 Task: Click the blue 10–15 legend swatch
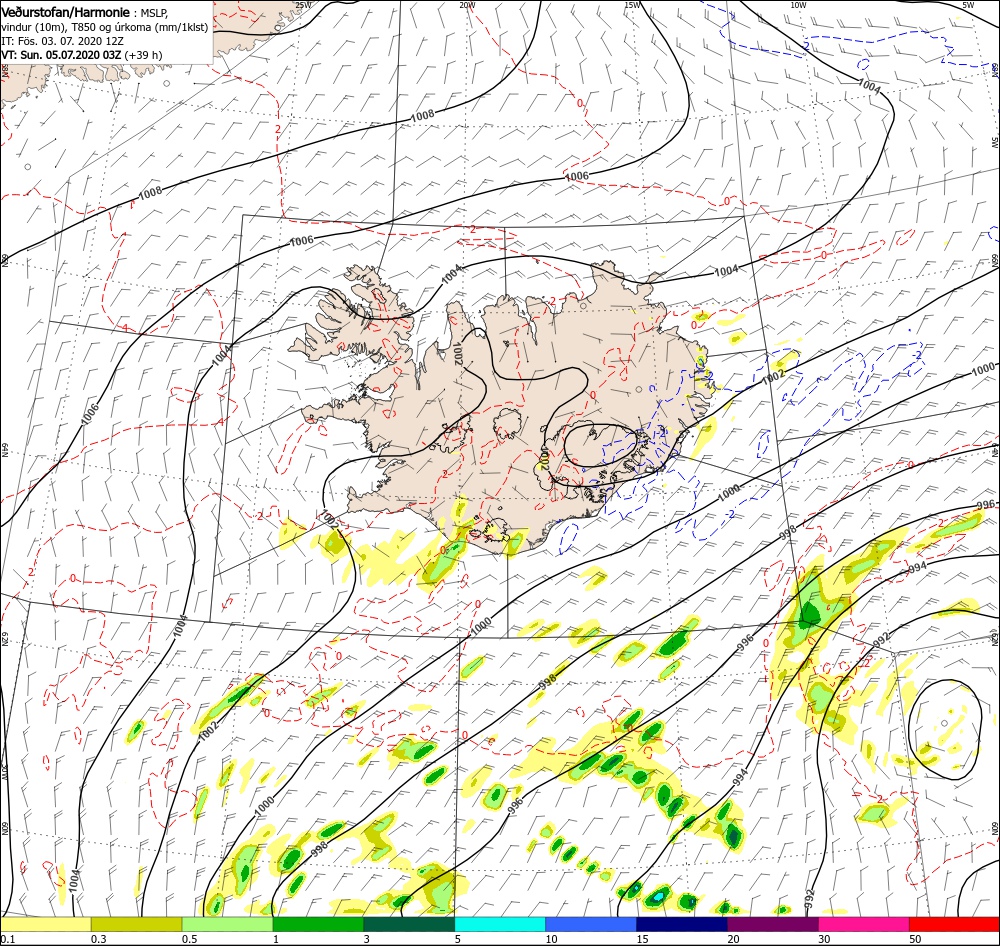coord(591,924)
